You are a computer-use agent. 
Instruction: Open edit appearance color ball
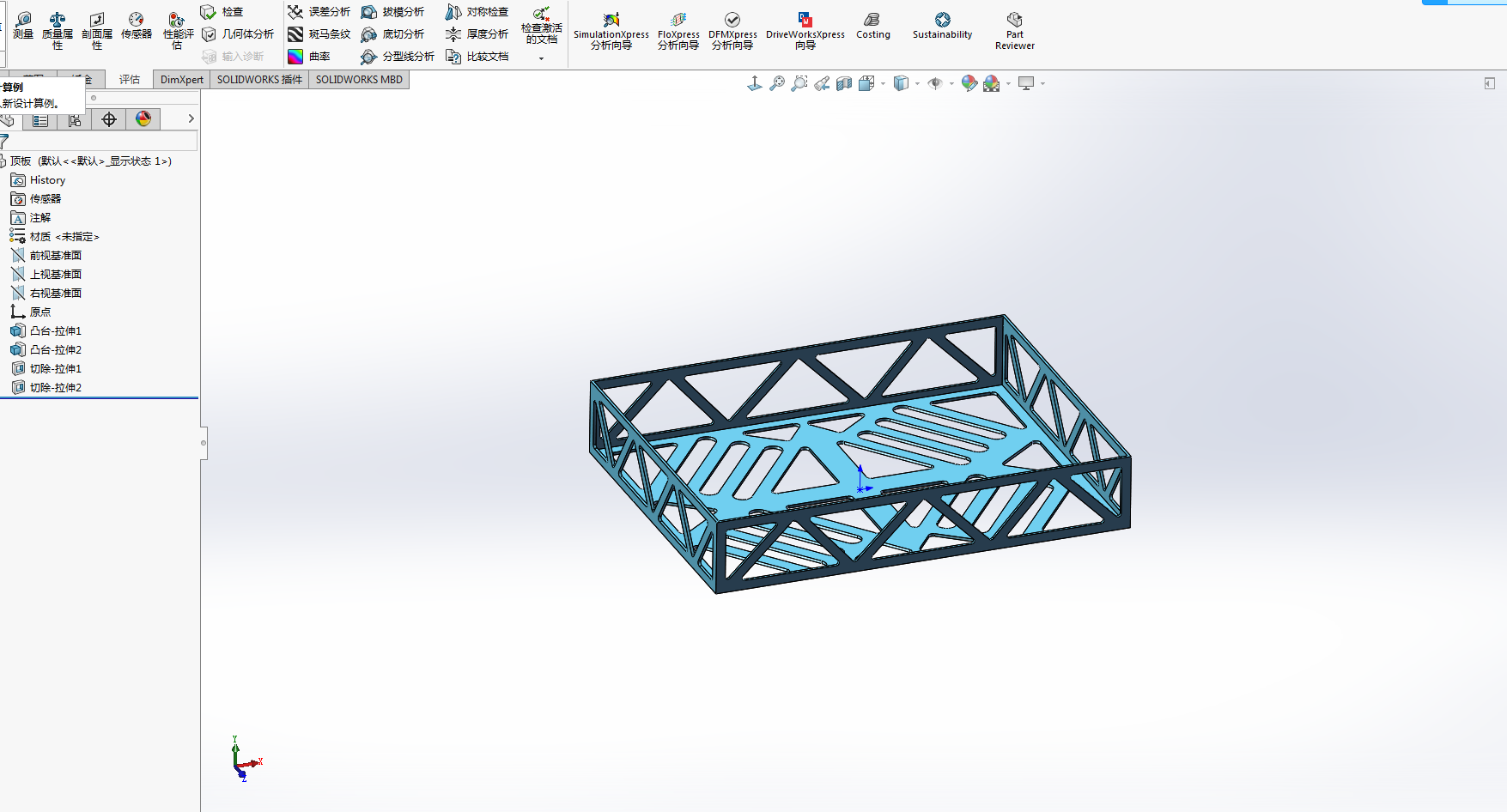point(969,83)
